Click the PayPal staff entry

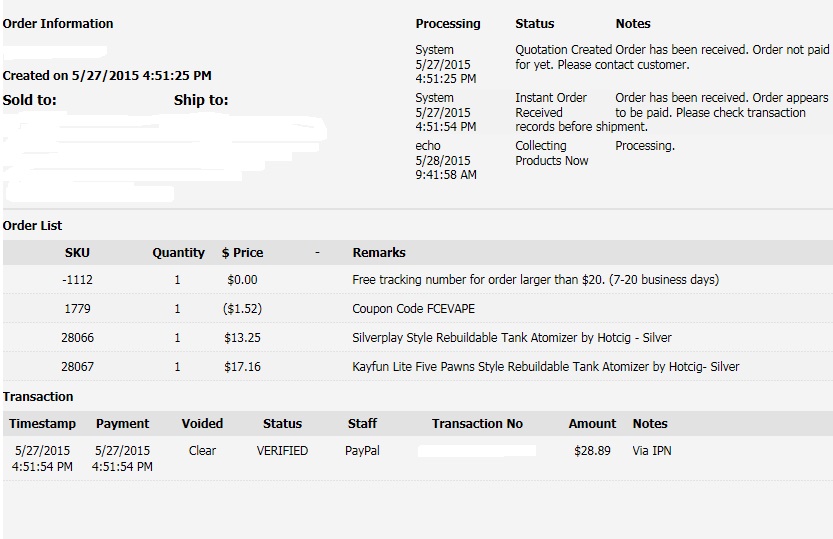click(362, 451)
